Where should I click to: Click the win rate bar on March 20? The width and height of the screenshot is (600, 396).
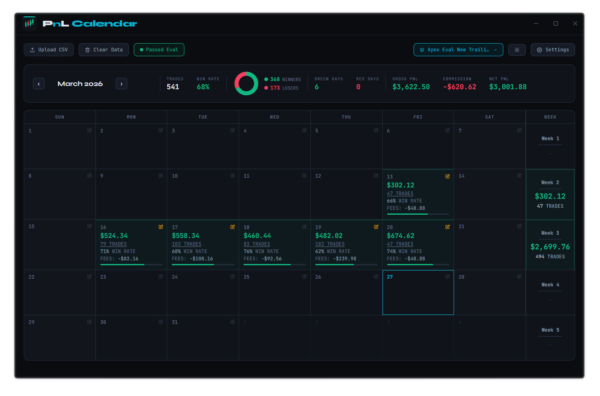(x=418, y=265)
